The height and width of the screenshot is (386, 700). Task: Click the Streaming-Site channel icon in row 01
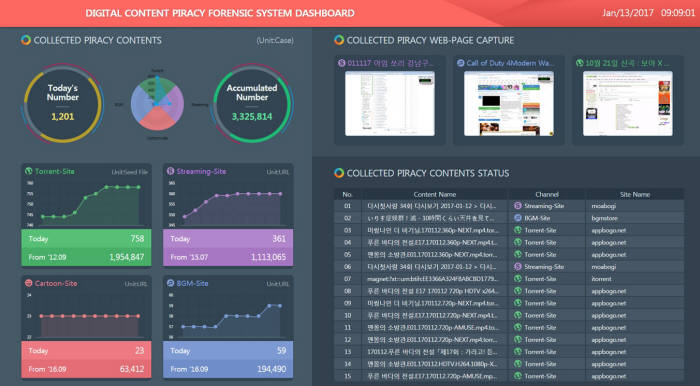(x=518, y=206)
